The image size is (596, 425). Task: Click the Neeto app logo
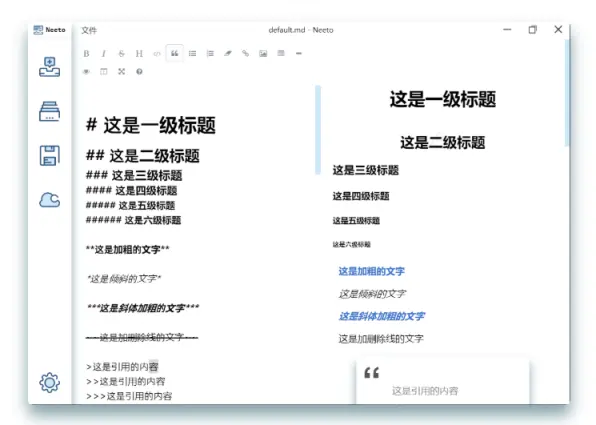tap(49, 30)
